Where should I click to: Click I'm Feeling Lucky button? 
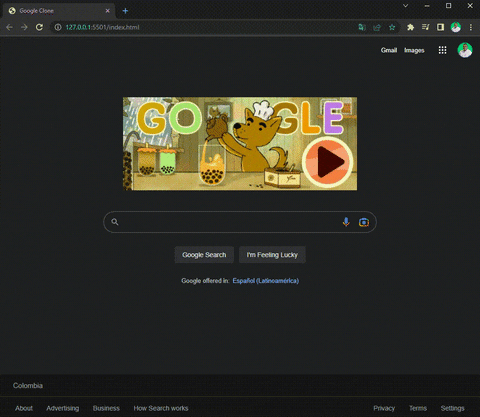click(x=272, y=255)
